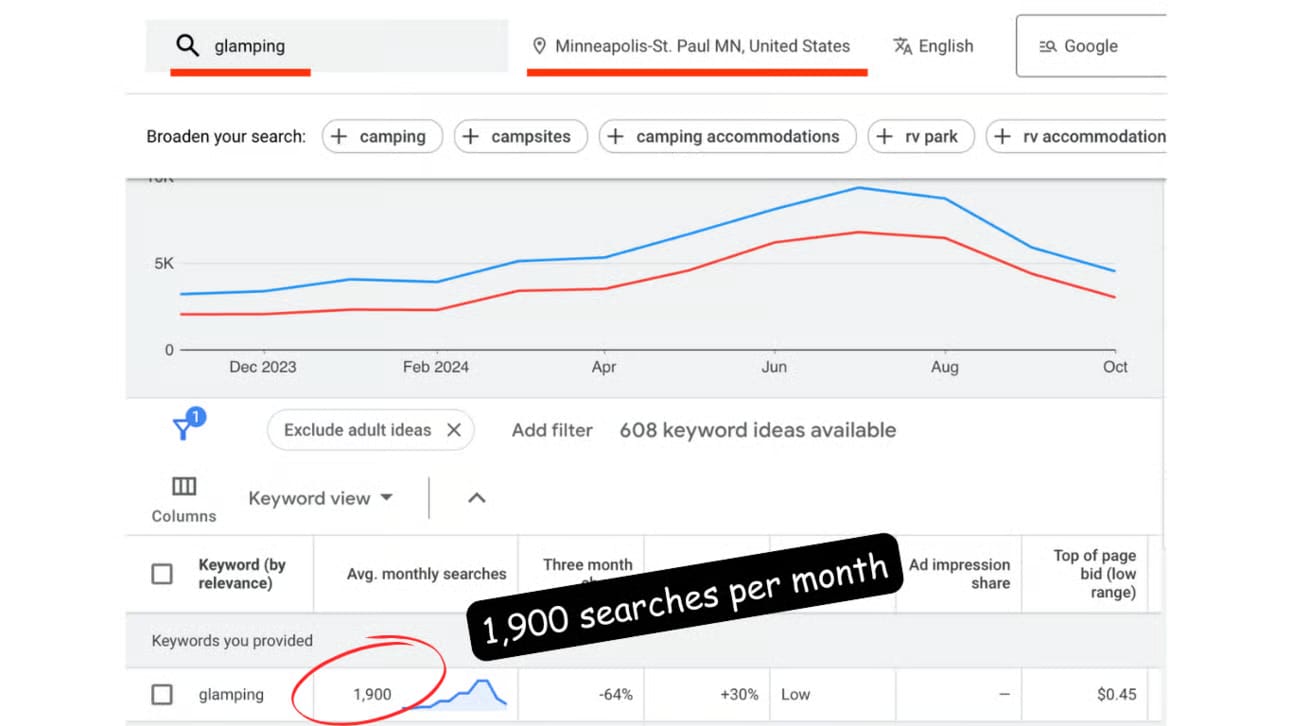Sort by Avg. monthly searches column
The width and height of the screenshot is (1292, 726).
pyautogui.click(x=427, y=574)
